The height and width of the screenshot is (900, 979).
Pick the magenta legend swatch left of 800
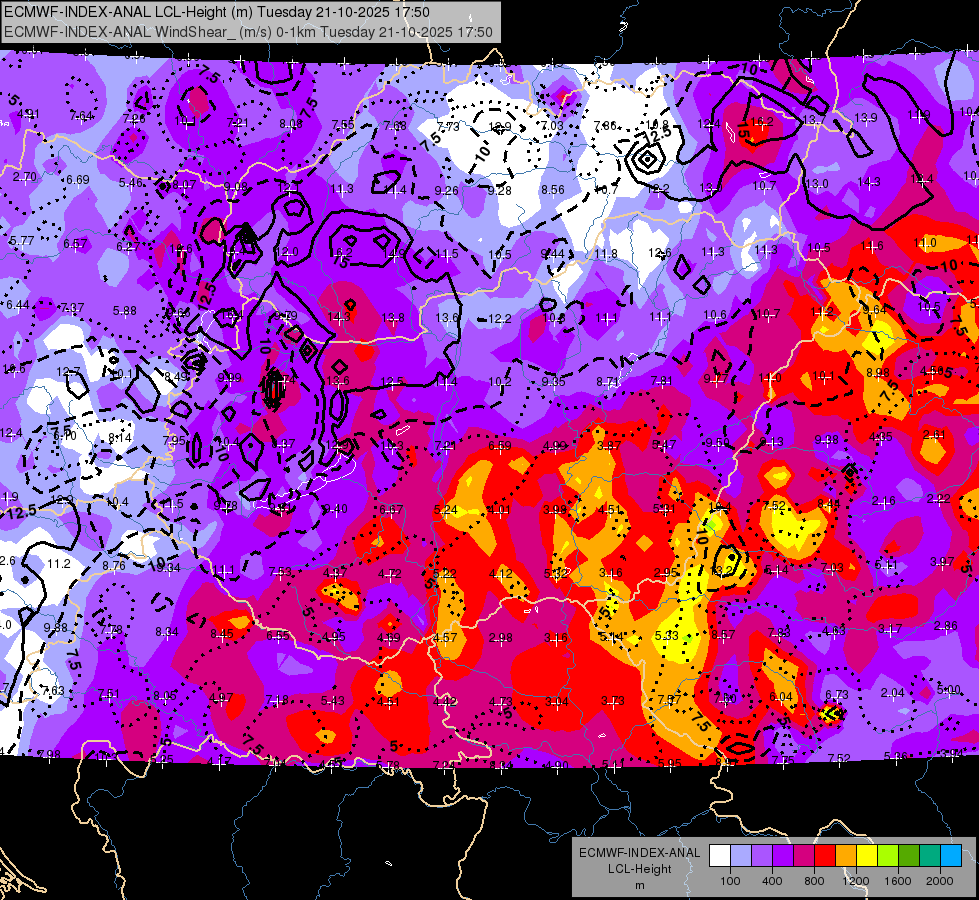(804, 856)
